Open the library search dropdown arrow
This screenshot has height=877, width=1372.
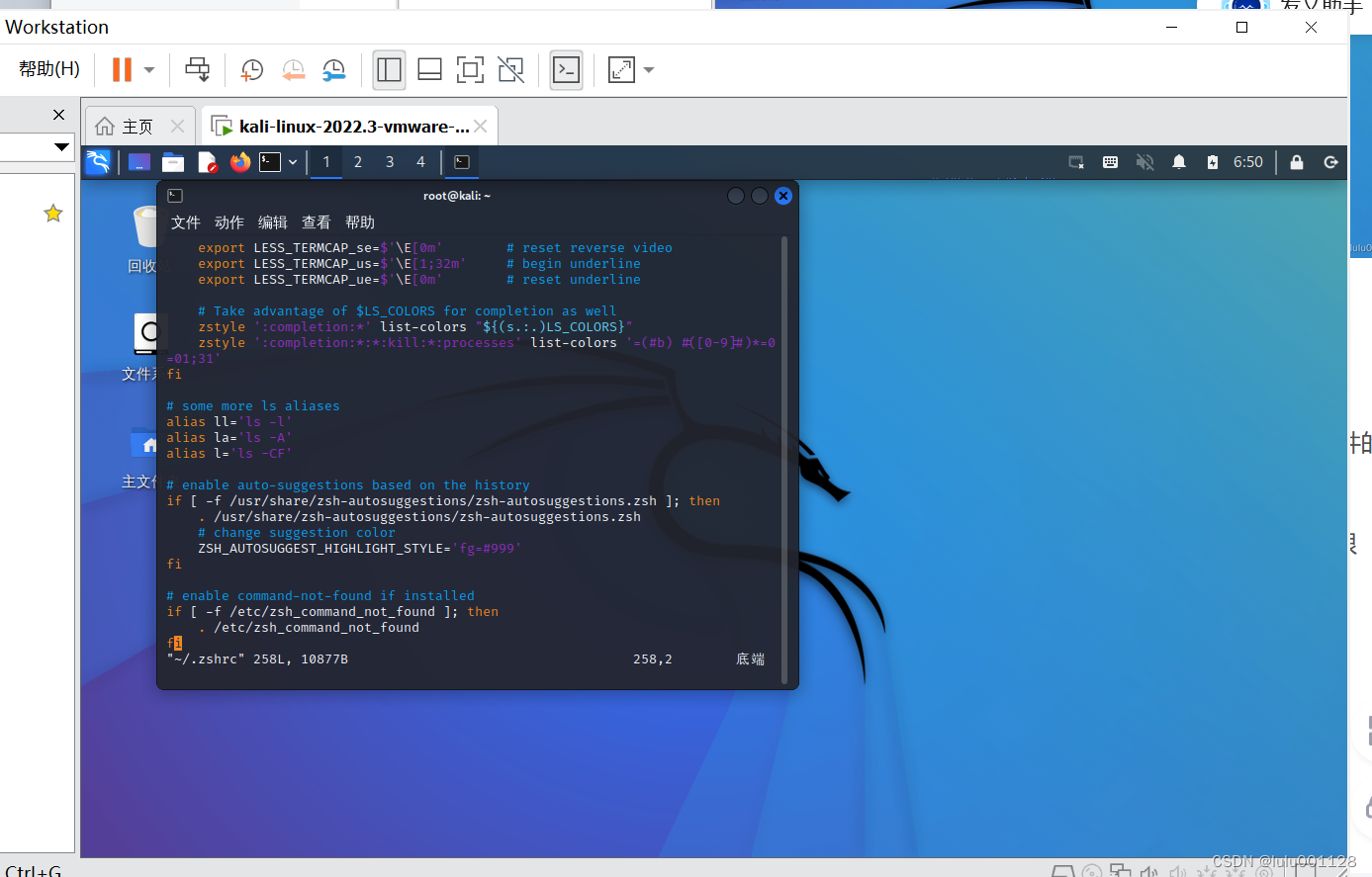(61, 147)
